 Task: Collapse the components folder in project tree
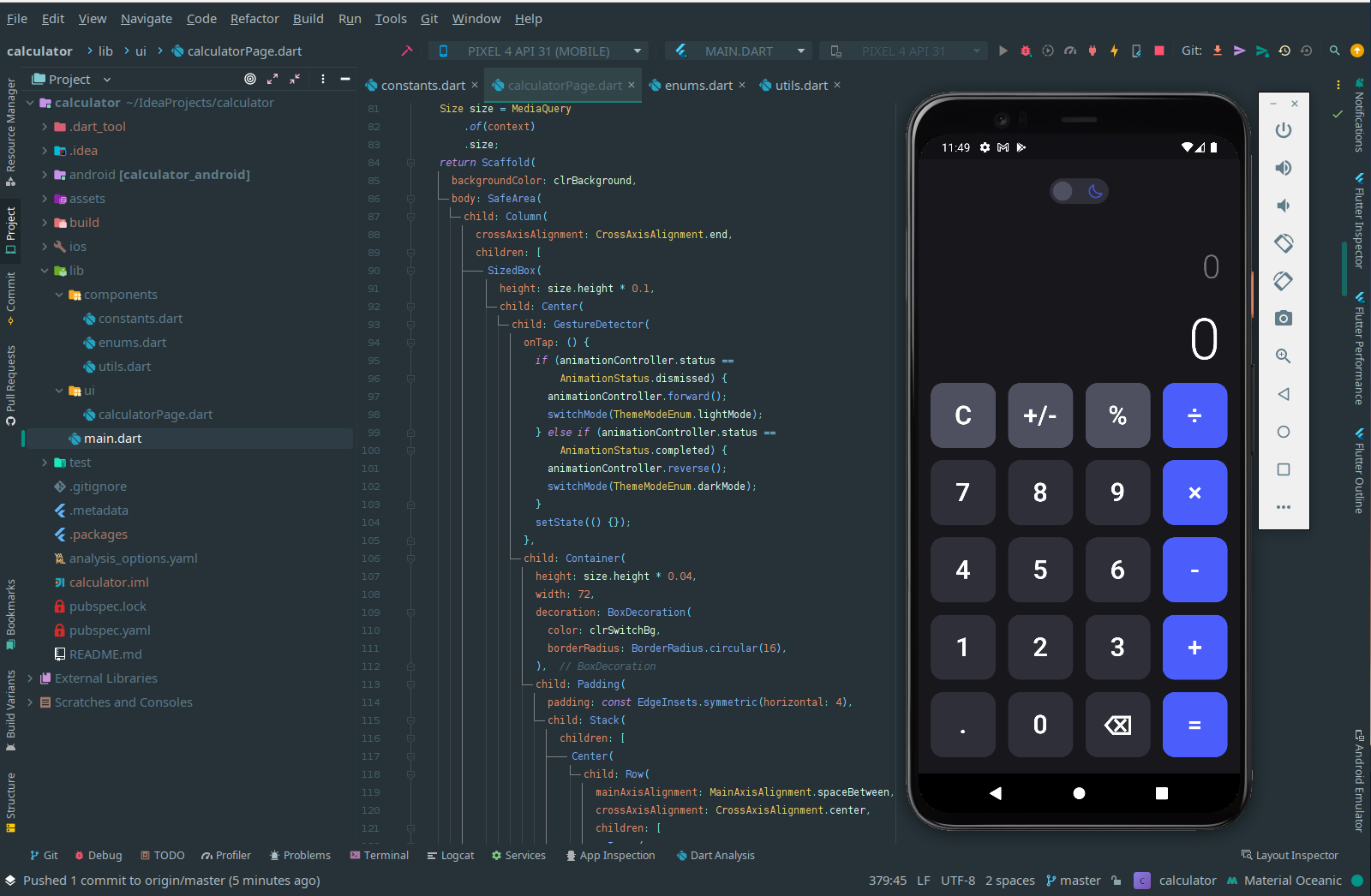click(58, 294)
